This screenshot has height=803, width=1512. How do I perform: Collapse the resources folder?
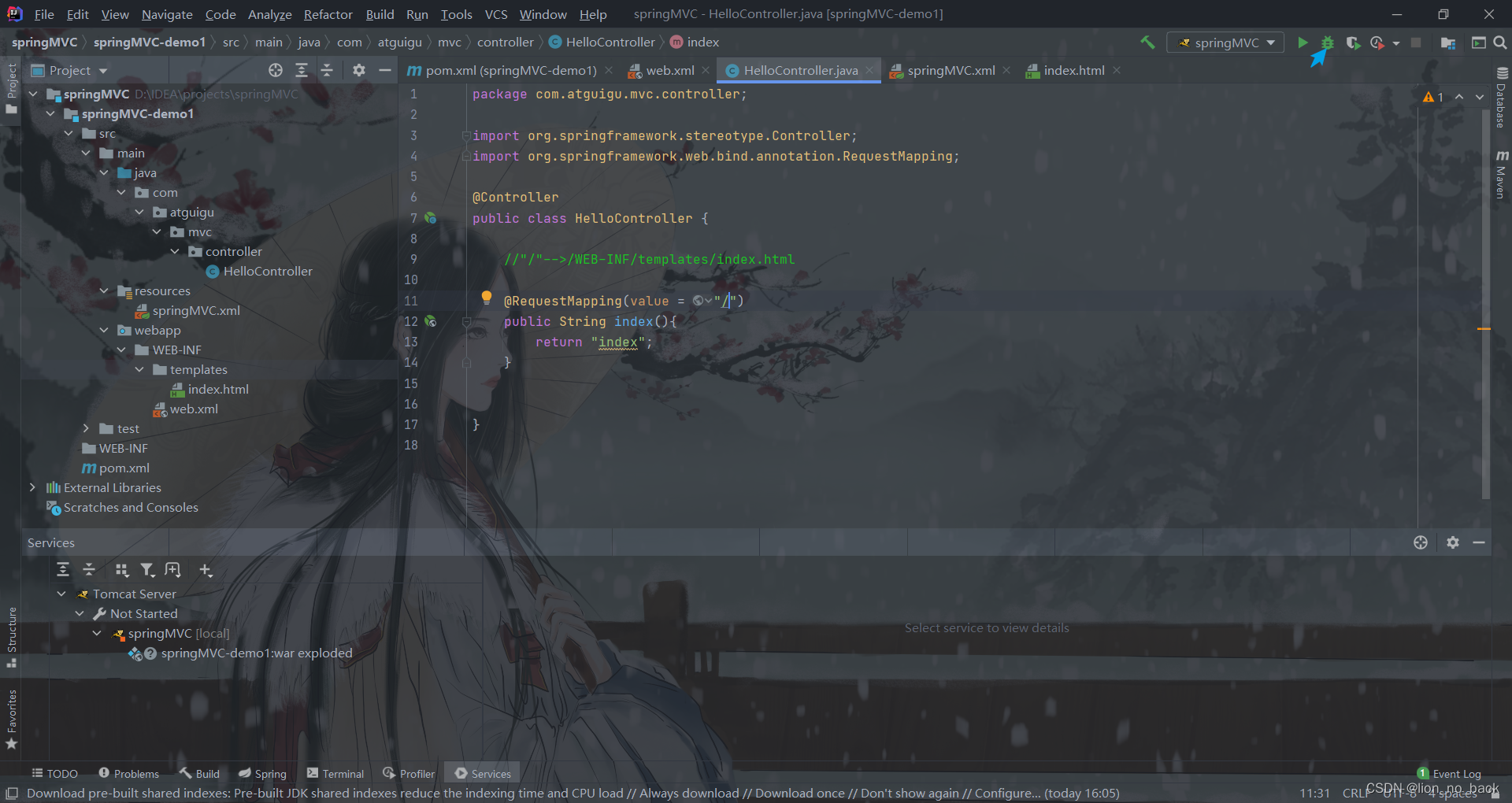(104, 290)
